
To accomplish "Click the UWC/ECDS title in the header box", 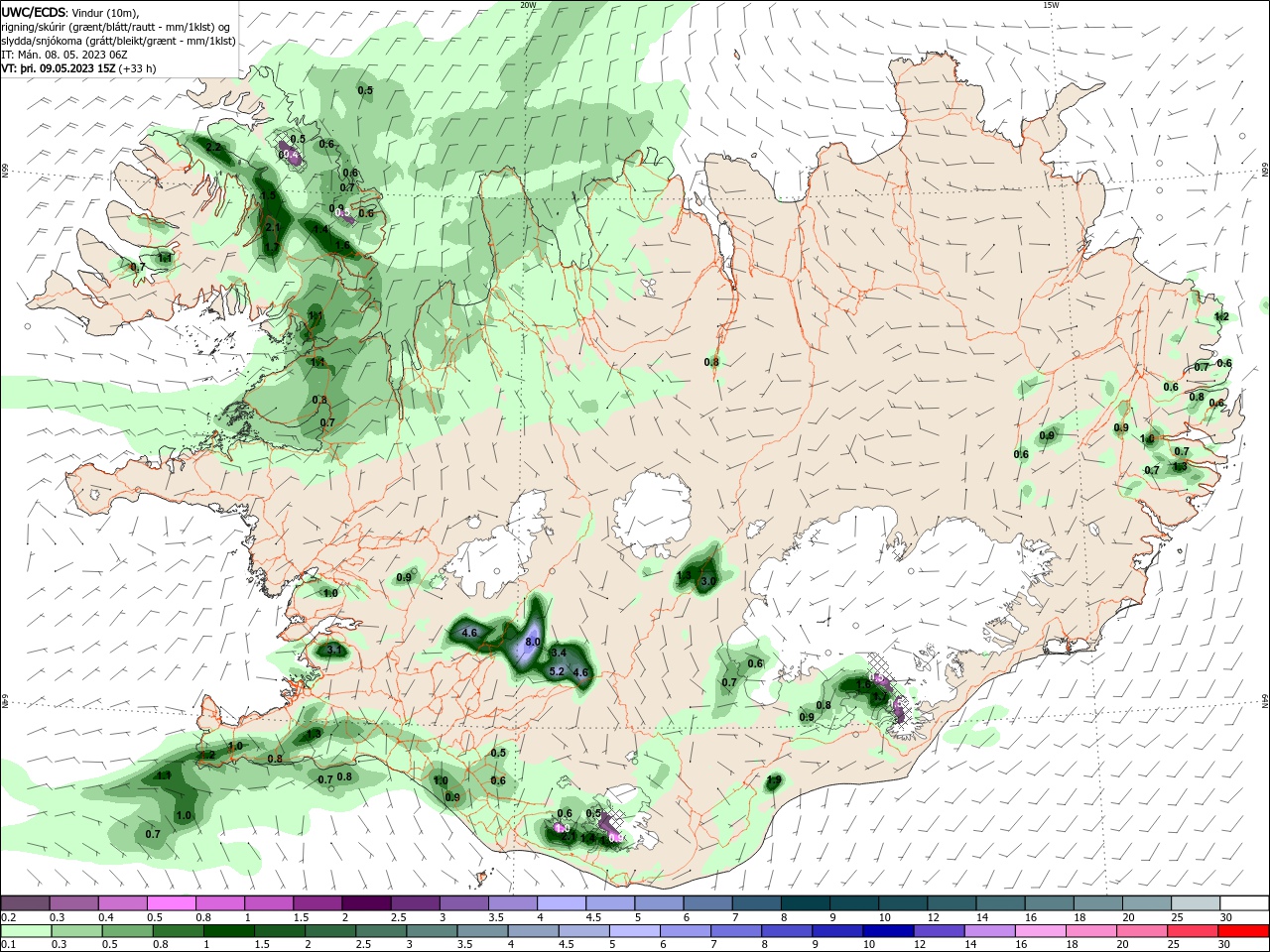I will point(34,12).
